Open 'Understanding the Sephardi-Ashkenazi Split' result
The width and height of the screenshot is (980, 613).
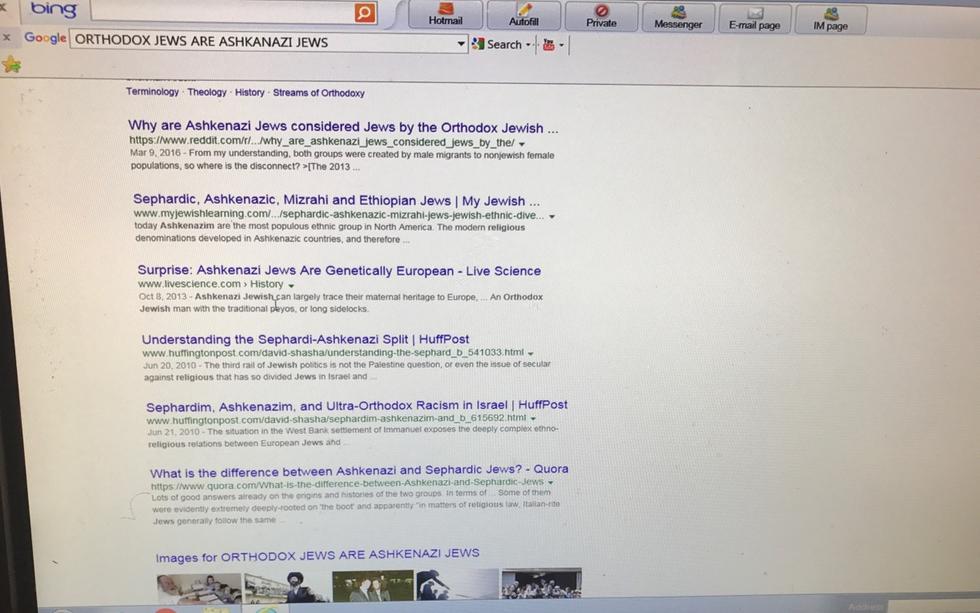(x=305, y=339)
